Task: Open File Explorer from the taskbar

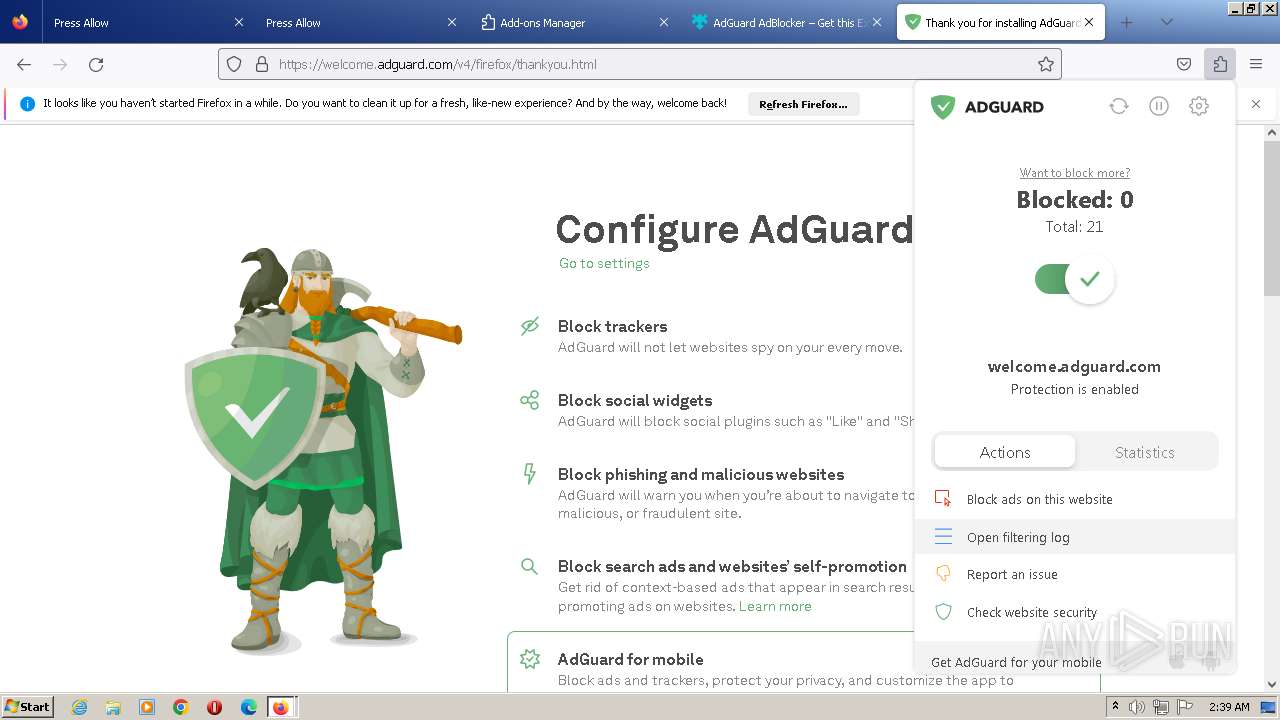Action: coord(113,707)
